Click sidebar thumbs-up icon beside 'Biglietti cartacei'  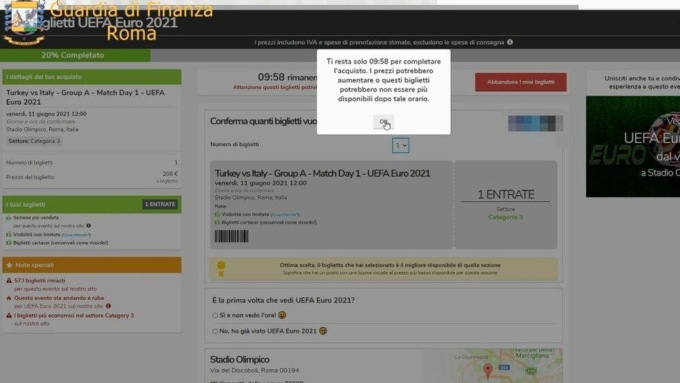click(8, 243)
